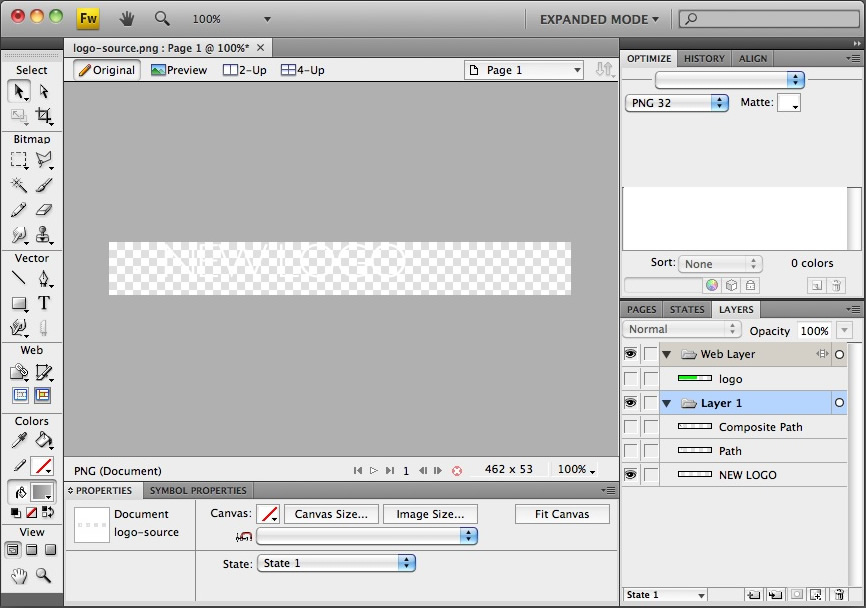Open the Page 1 dropdown
The width and height of the screenshot is (866, 608).
[x=524, y=70]
